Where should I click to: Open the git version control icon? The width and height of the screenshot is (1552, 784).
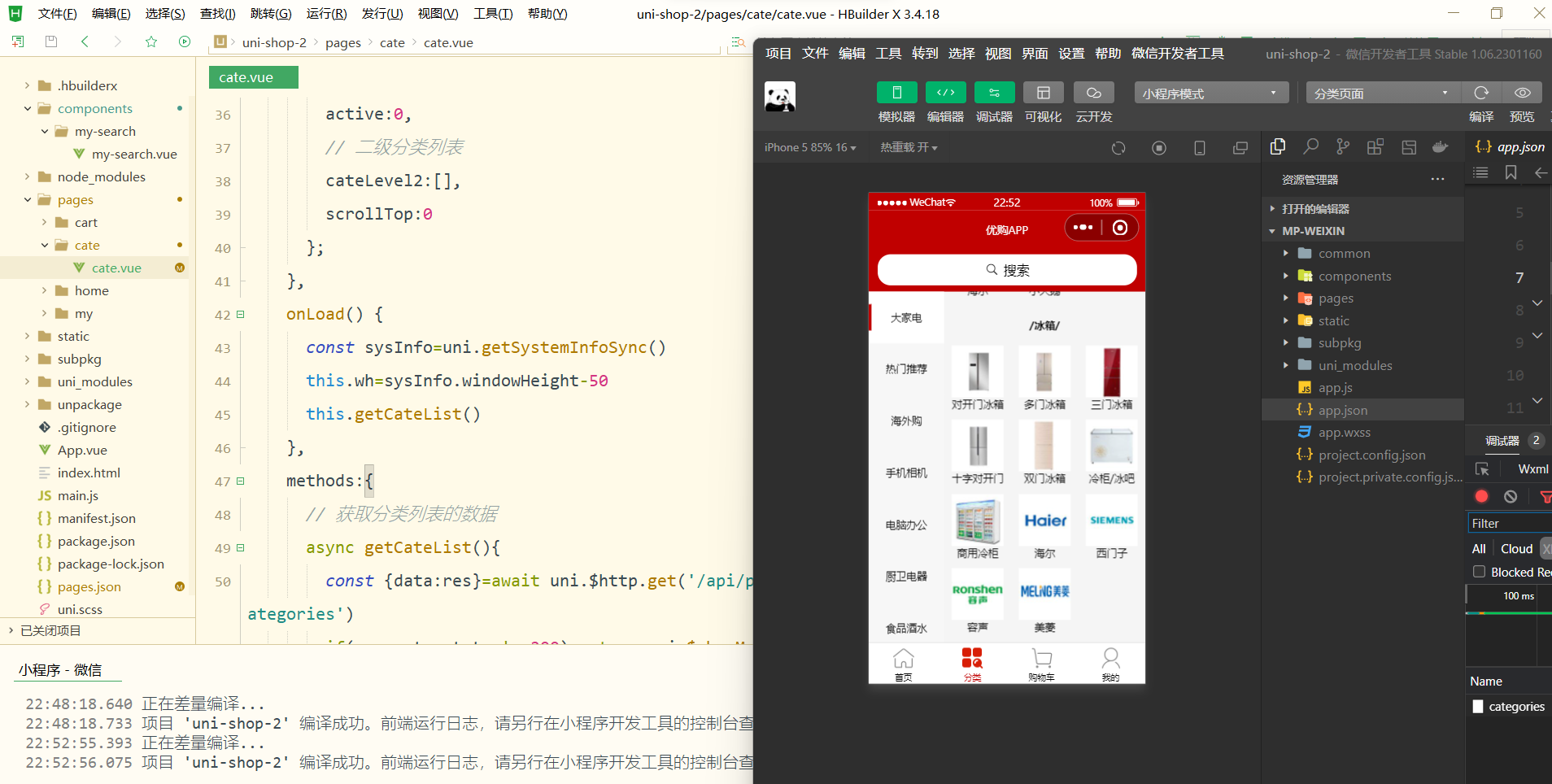[x=1342, y=147]
